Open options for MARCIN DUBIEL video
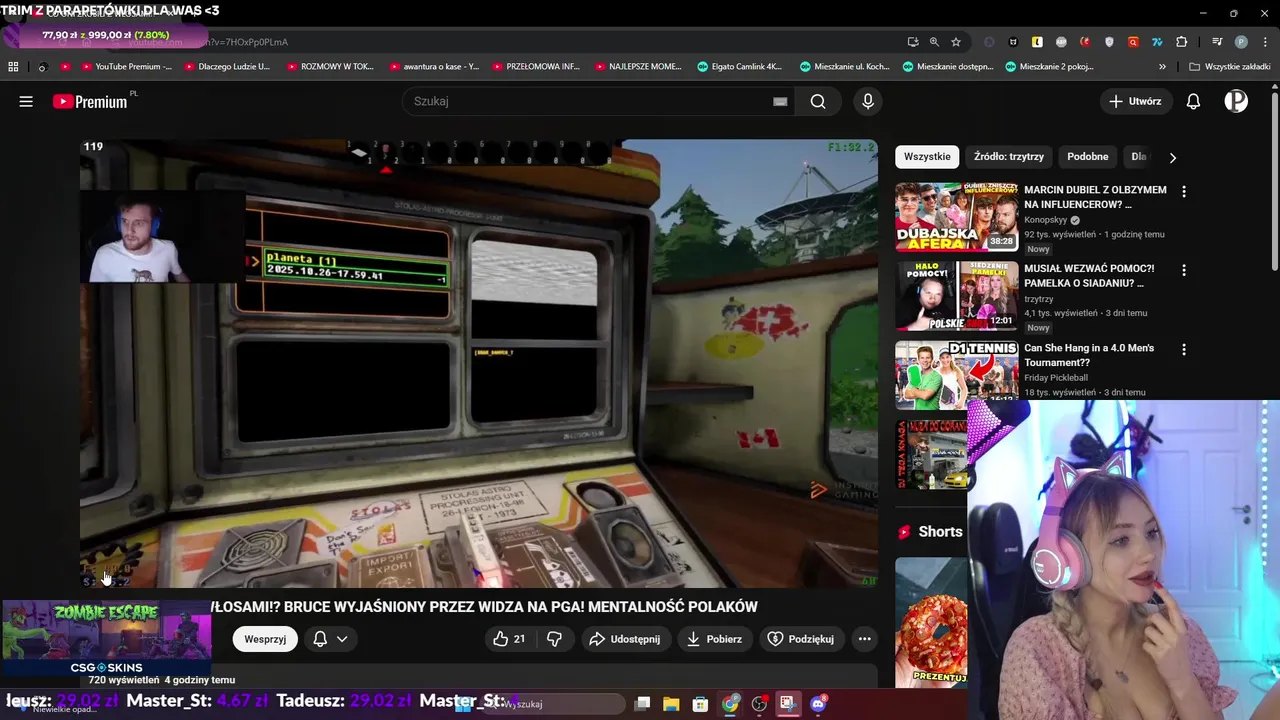Image resolution: width=1280 pixels, height=720 pixels. [1184, 191]
